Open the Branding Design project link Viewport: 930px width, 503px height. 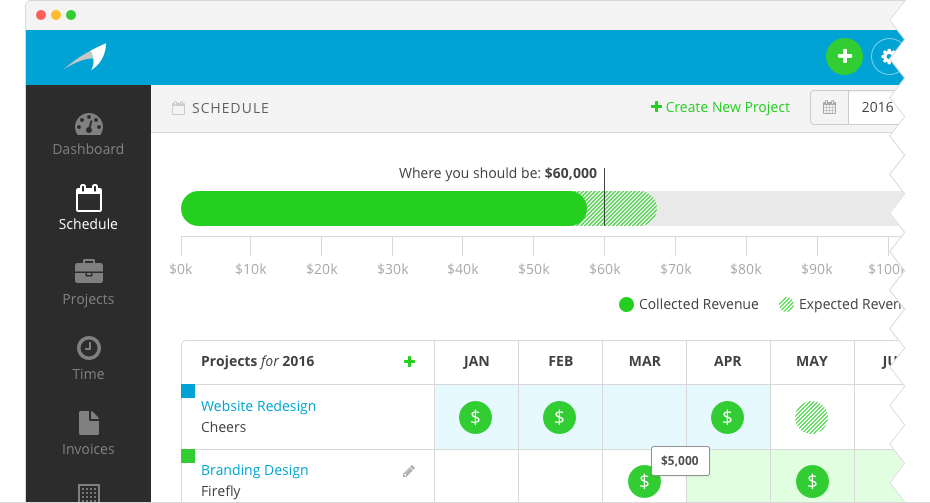click(x=254, y=470)
